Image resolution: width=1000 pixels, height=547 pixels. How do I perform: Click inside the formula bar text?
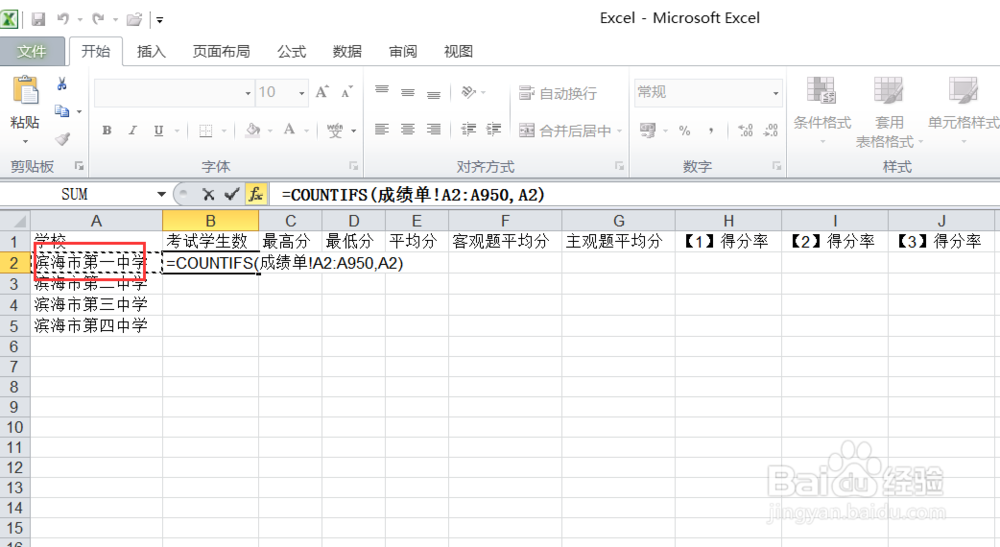point(413,195)
